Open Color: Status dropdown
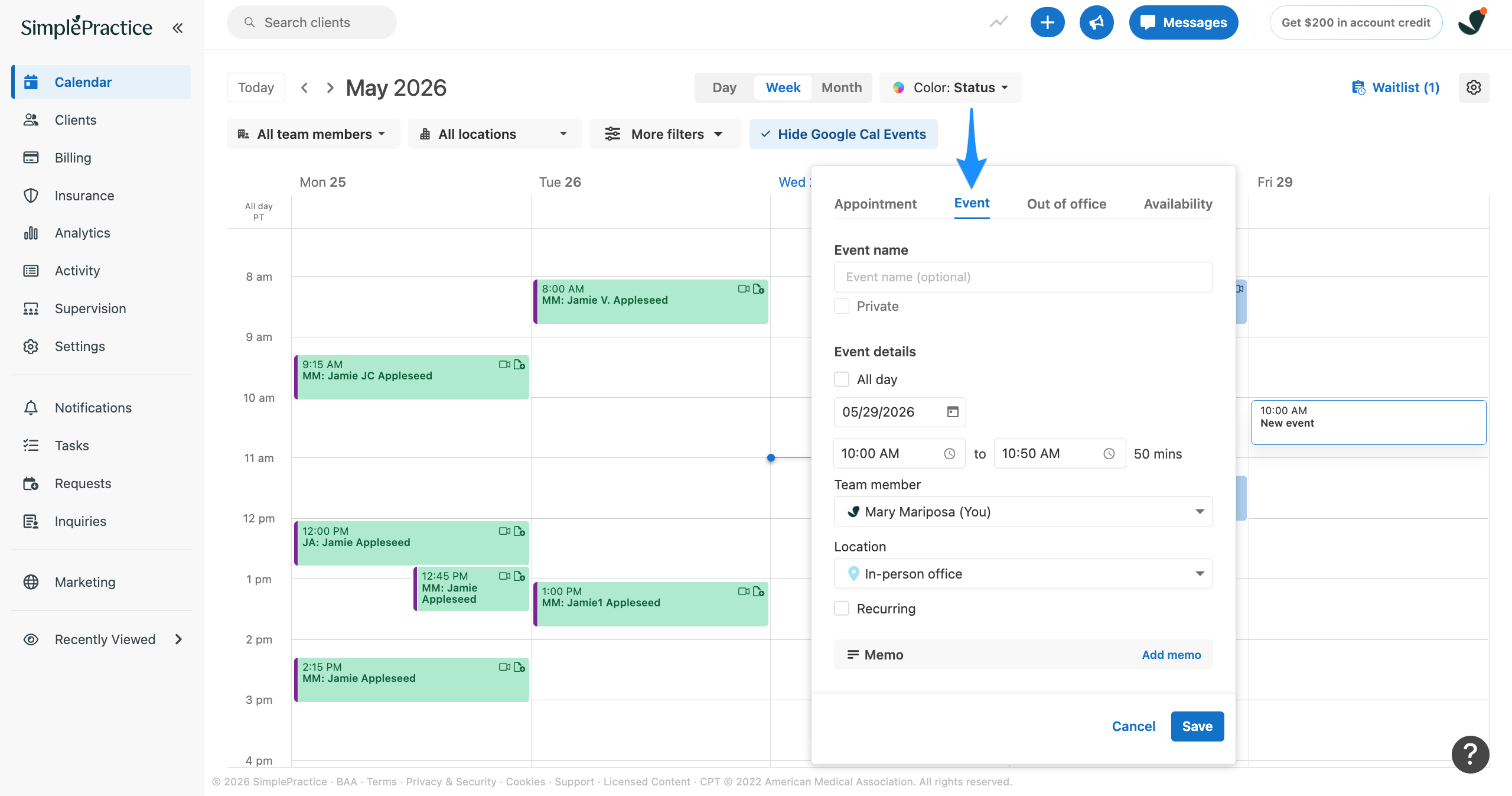This screenshot has width=1512, height=796. pos(950,87)
